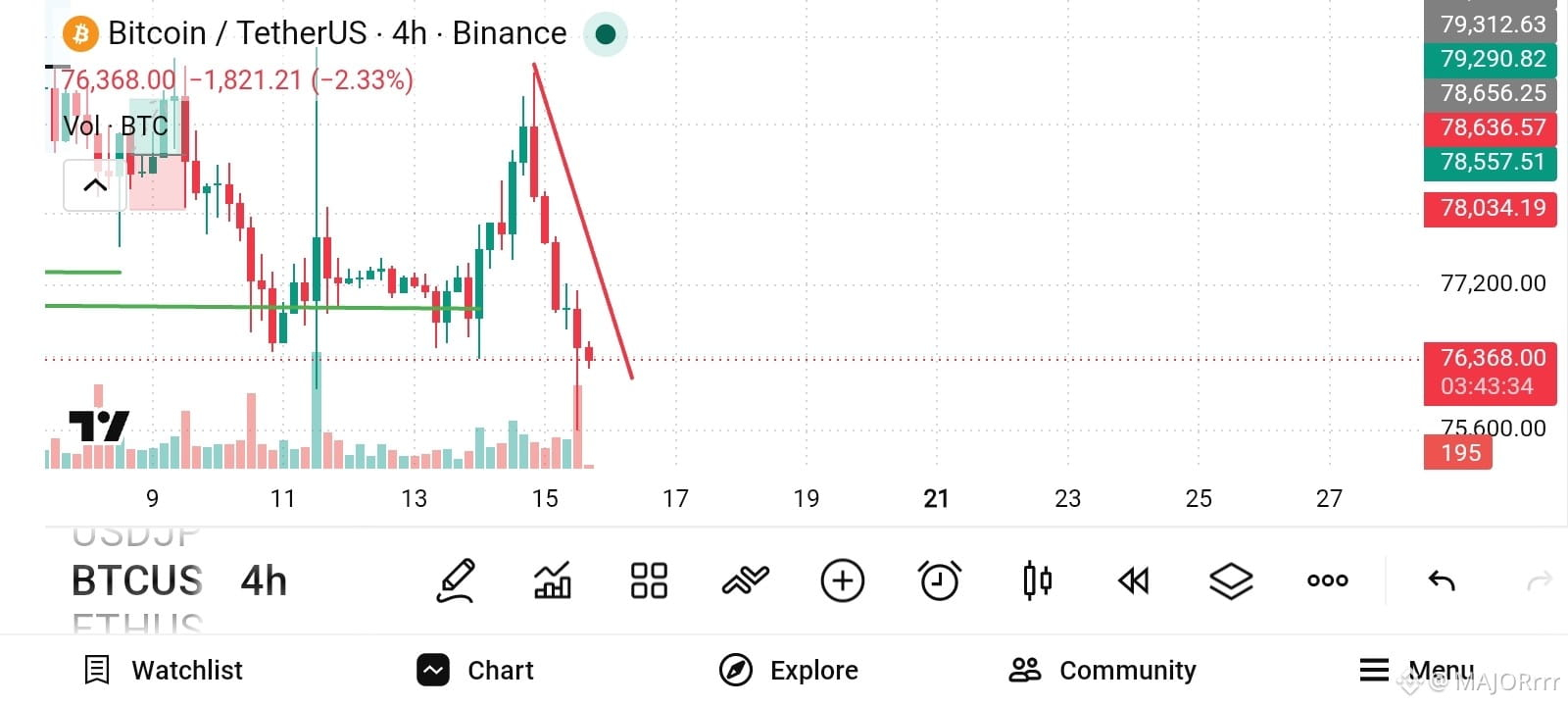This screenshot has height=706, width=1568.
Task: Open the four-square layout grid icon
Action: pyautogui.click(x=649, y=580)
